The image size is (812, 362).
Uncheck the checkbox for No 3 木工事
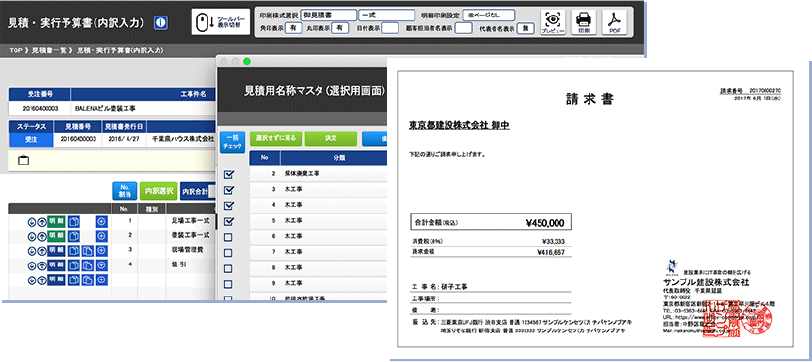point(228,190)
